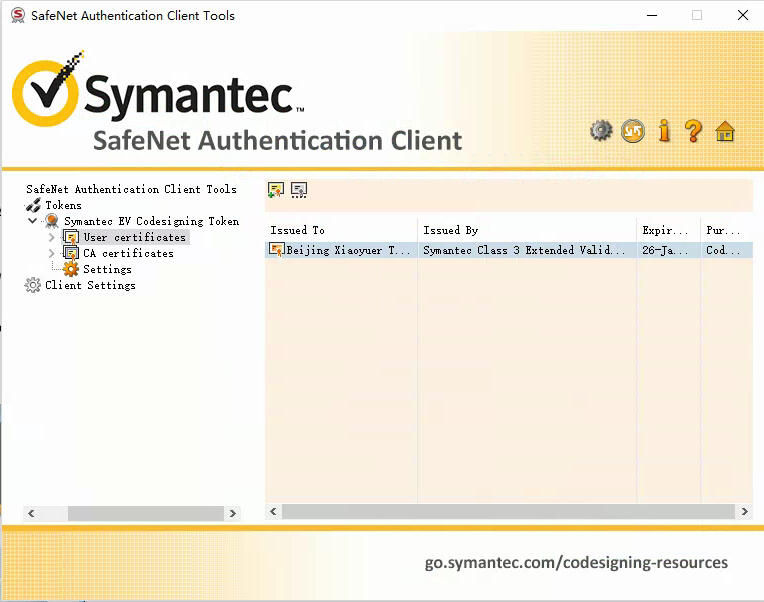Close the SafeNet Authentication Client Tools window

[x=743, y=16]
